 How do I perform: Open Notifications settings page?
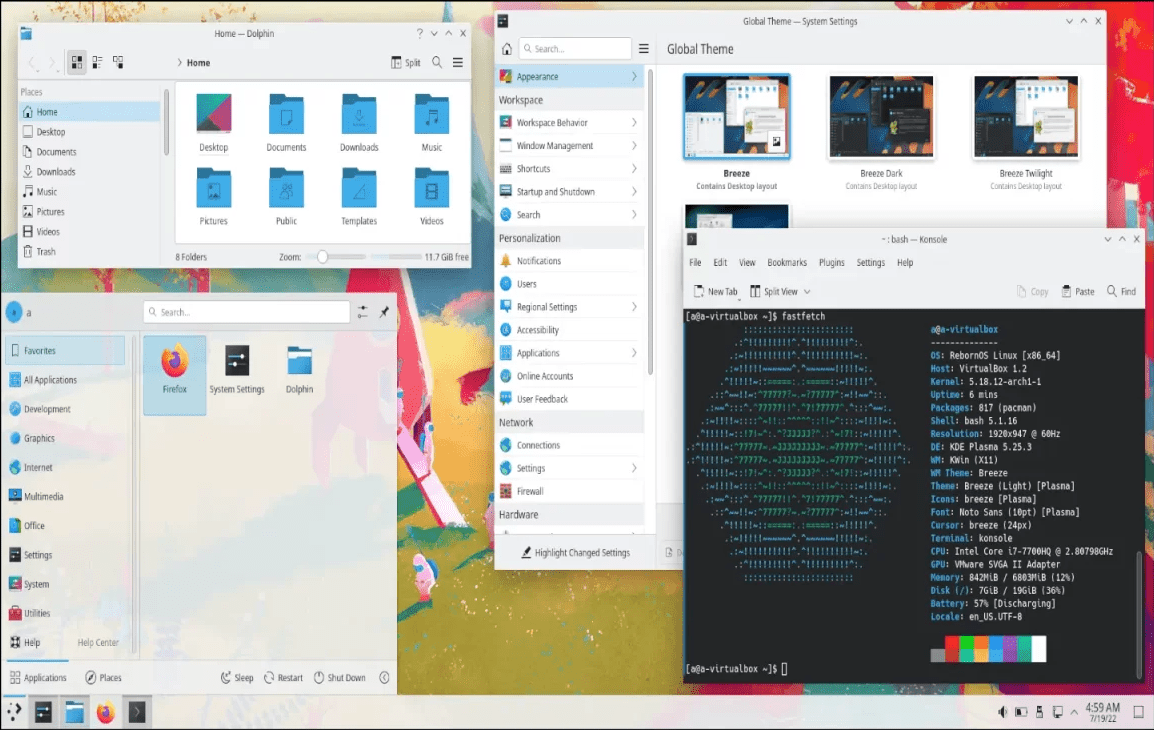click(x=569, y=261)
